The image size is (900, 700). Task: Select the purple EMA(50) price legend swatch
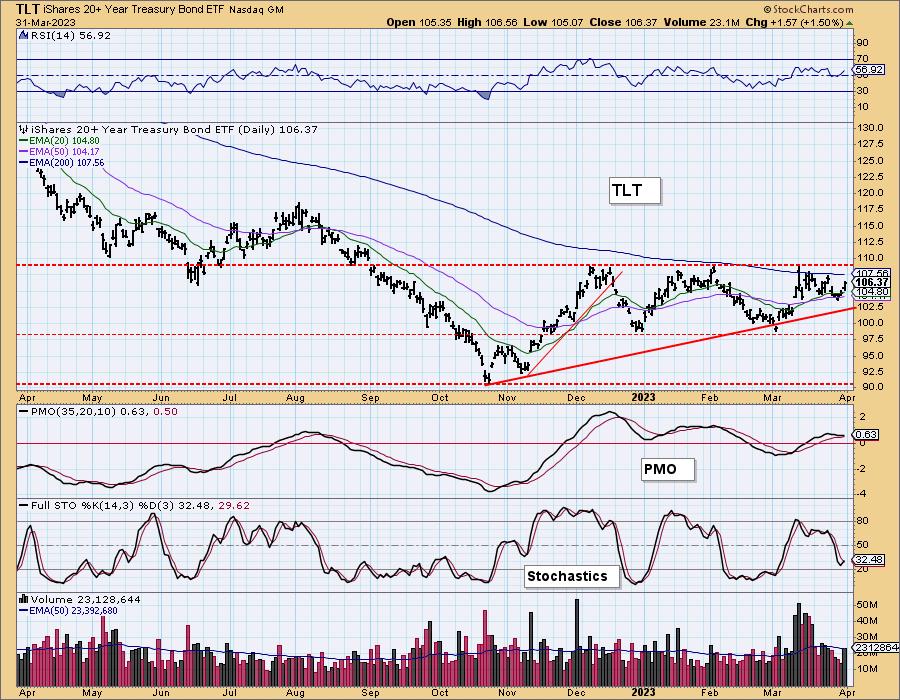(x=23, y=151)
